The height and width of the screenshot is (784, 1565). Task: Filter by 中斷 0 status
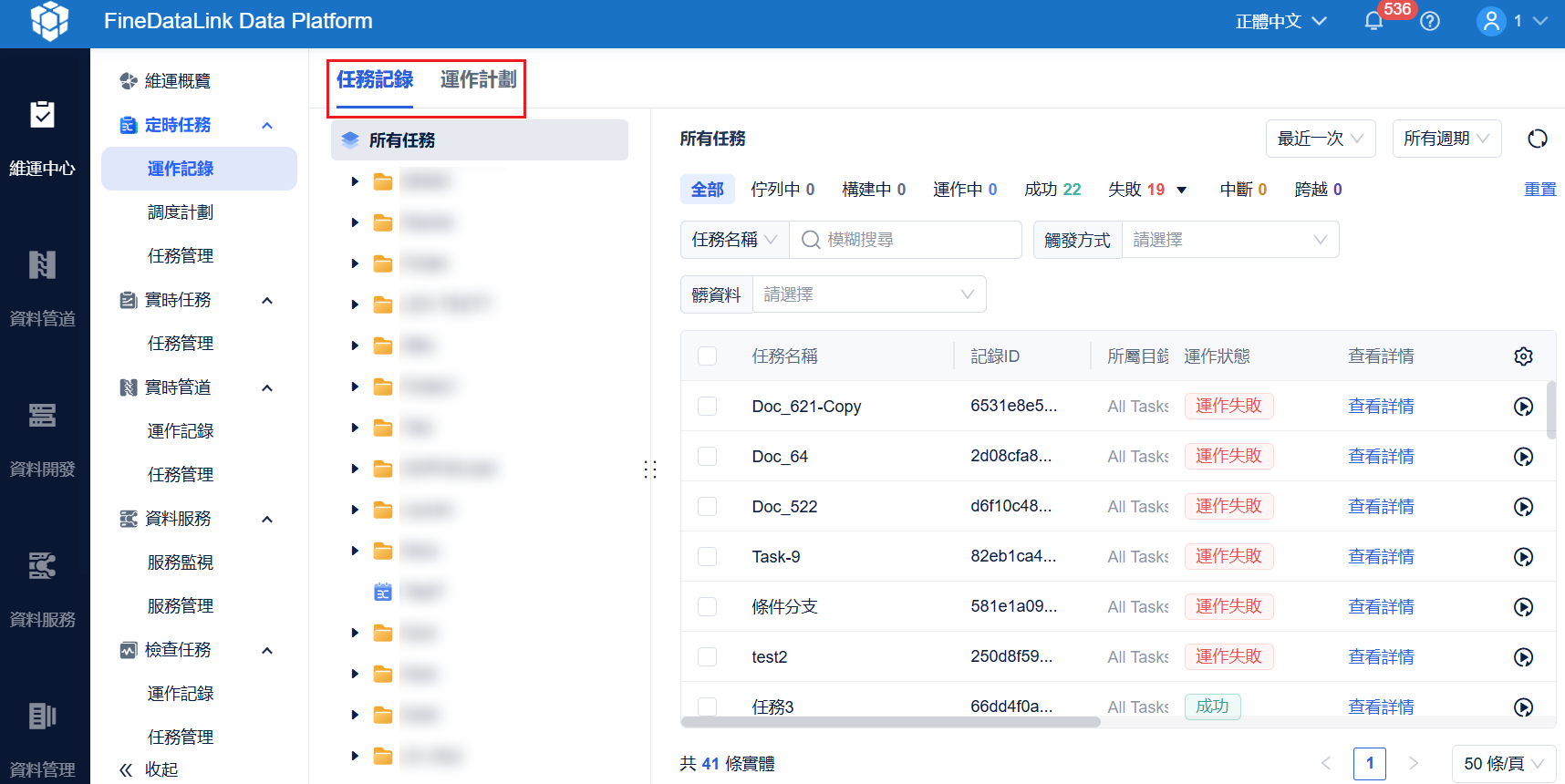coord(1243,190)
